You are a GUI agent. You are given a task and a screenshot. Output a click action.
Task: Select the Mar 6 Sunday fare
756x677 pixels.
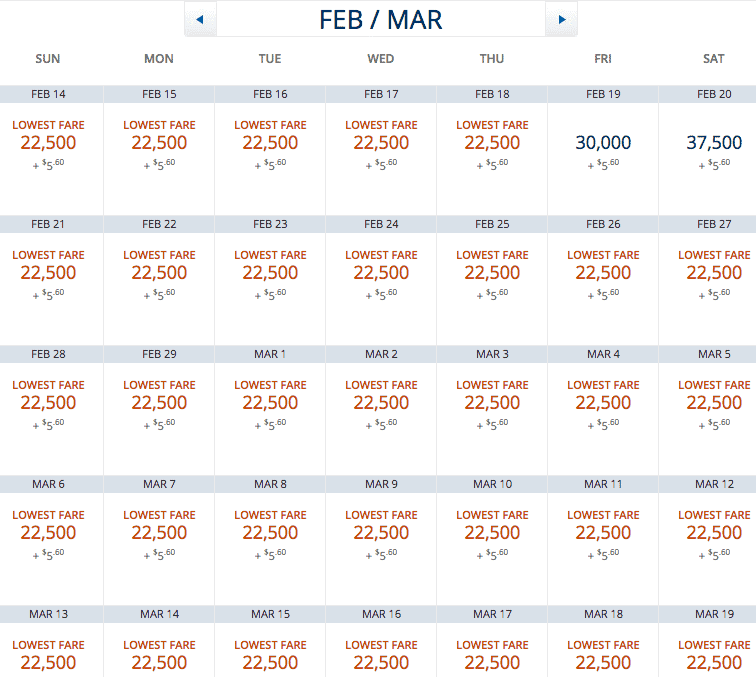[48, 533]
